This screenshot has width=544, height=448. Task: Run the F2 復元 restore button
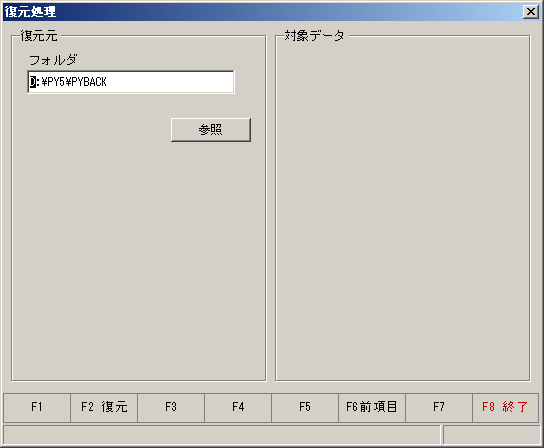104,407
